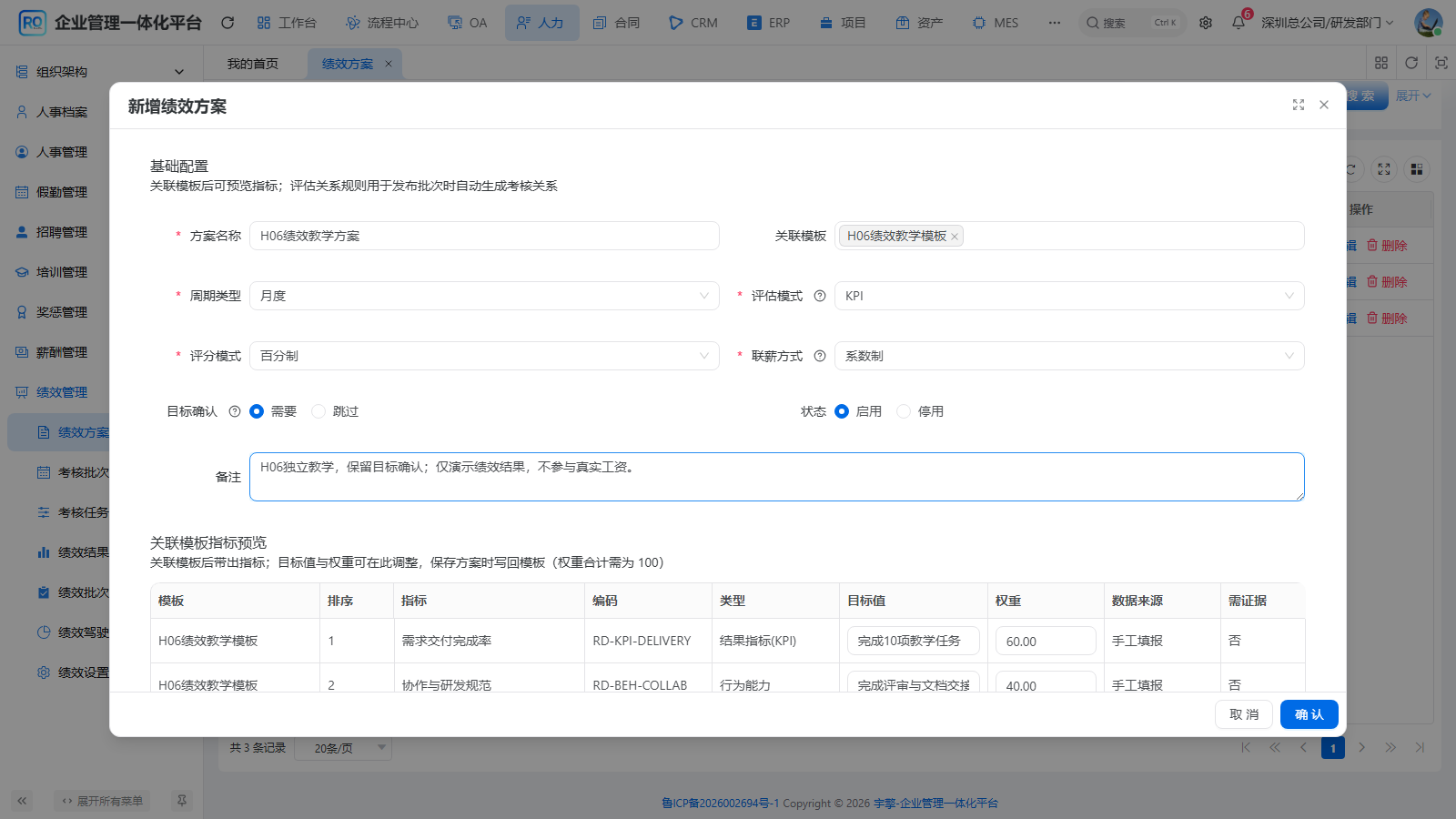Close the 绩效方案 tab with its x icon
Viewport: 1456px width, 819px height.
pos(389,64)
